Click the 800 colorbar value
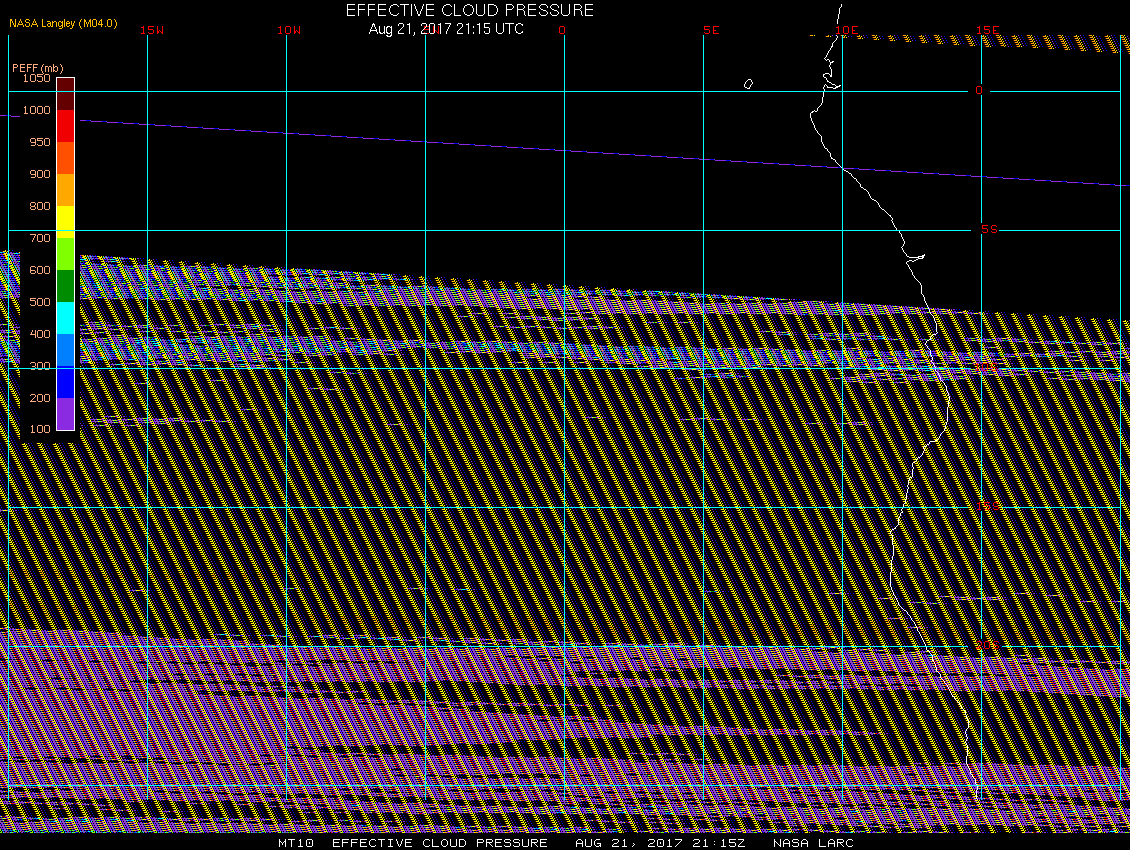The image size is (1130, 850). tap(40, 205)
